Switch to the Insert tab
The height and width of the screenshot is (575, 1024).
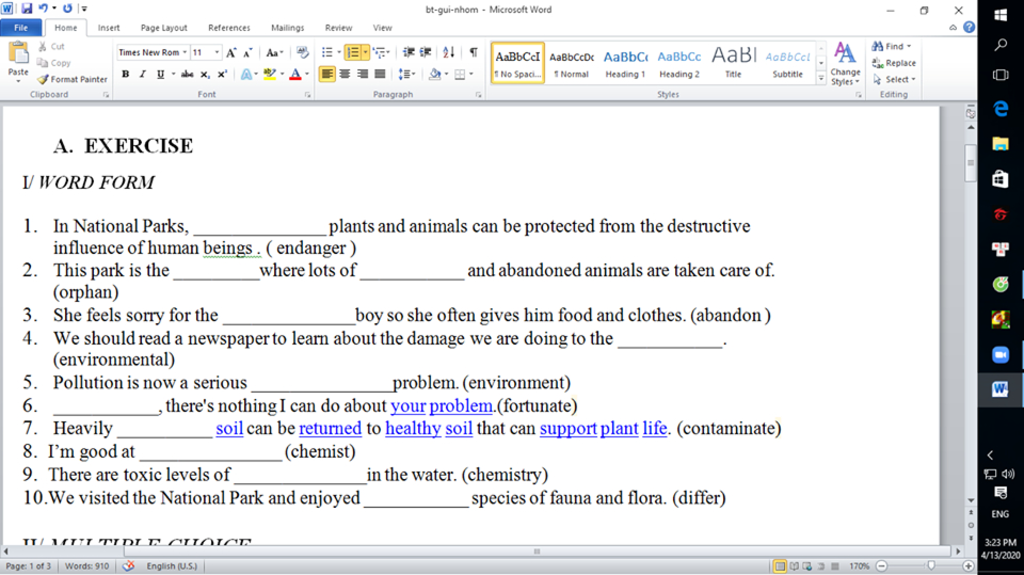pyautogui.click(x=108, y=27)
